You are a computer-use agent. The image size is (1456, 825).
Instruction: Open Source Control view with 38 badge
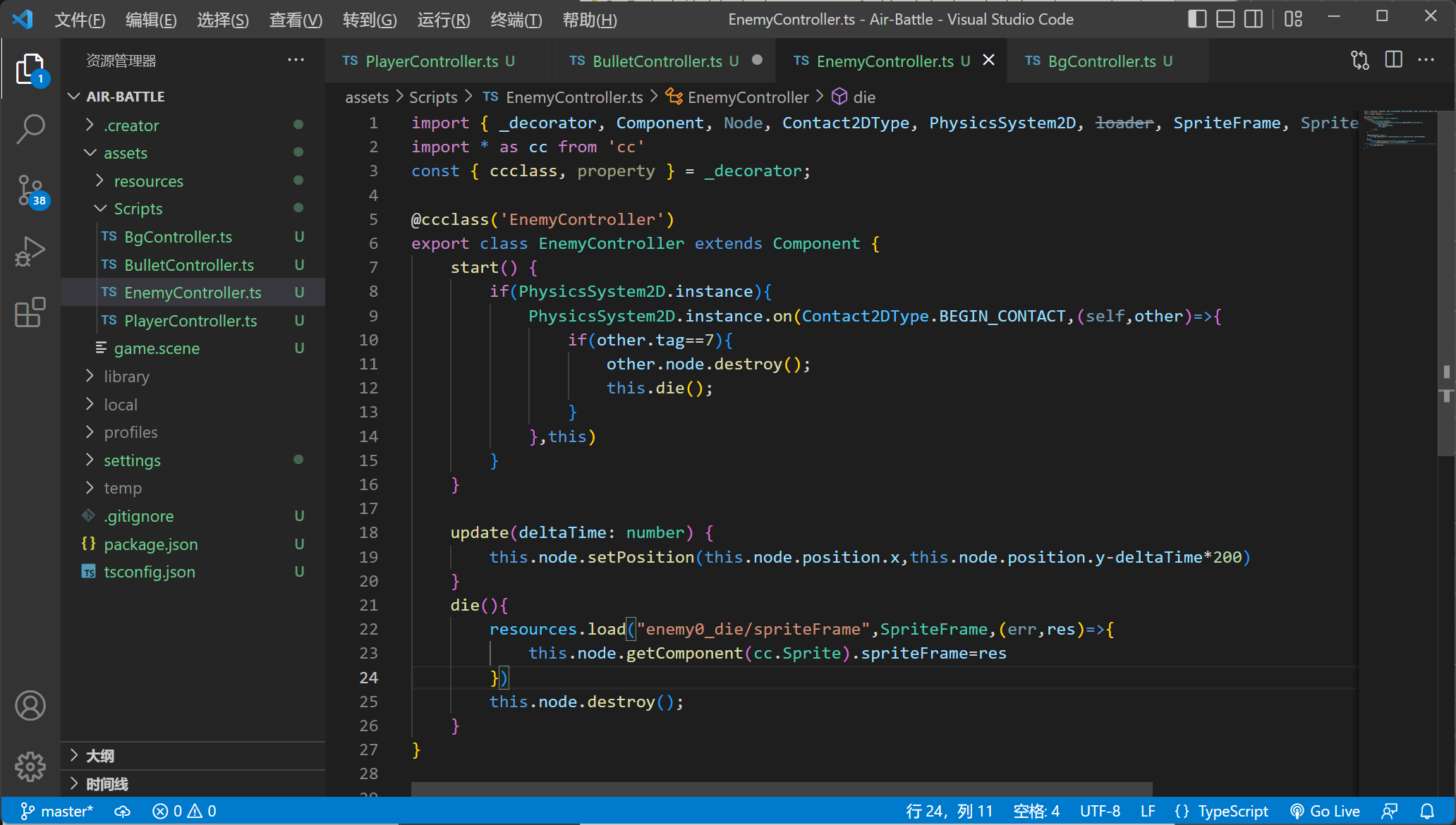click(30, 190)
